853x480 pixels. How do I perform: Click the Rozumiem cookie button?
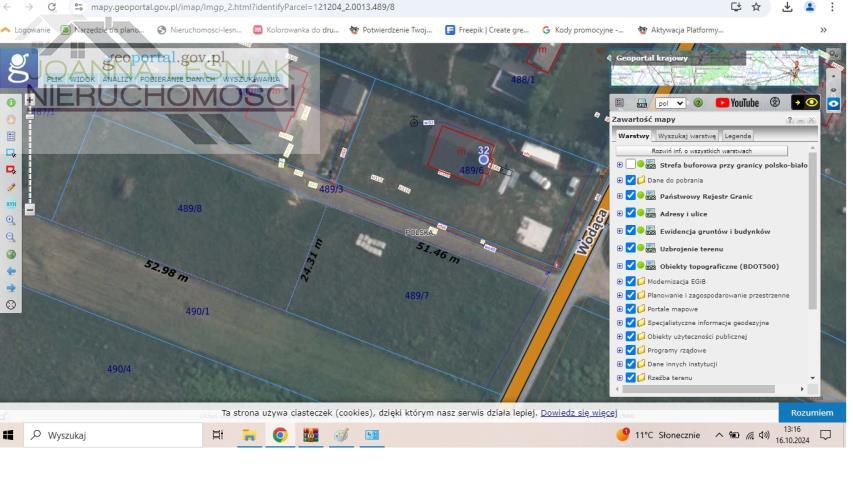[x=811, y=412]
